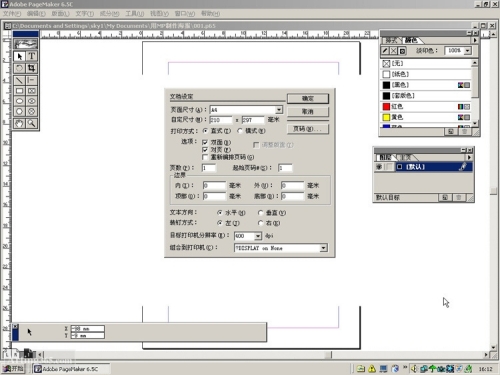
Task: Select the Zoom magnifier tool
Action: [x=31, y=123]
